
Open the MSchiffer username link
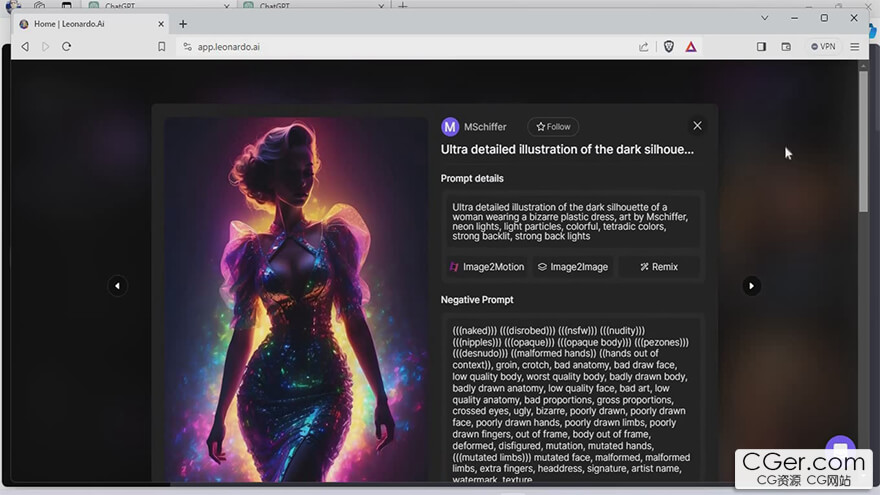tap(485, 127)
